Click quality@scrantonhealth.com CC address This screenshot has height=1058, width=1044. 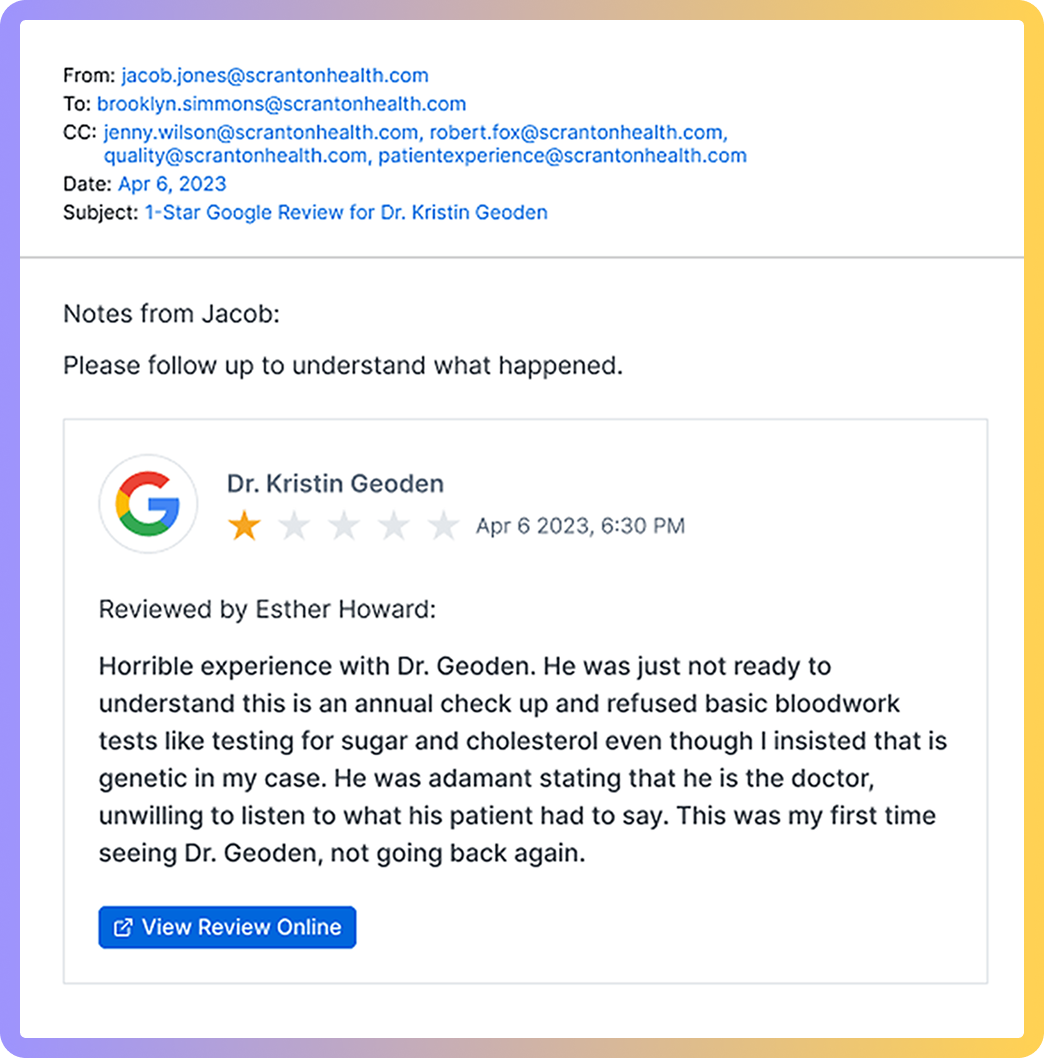coord(236,156)
